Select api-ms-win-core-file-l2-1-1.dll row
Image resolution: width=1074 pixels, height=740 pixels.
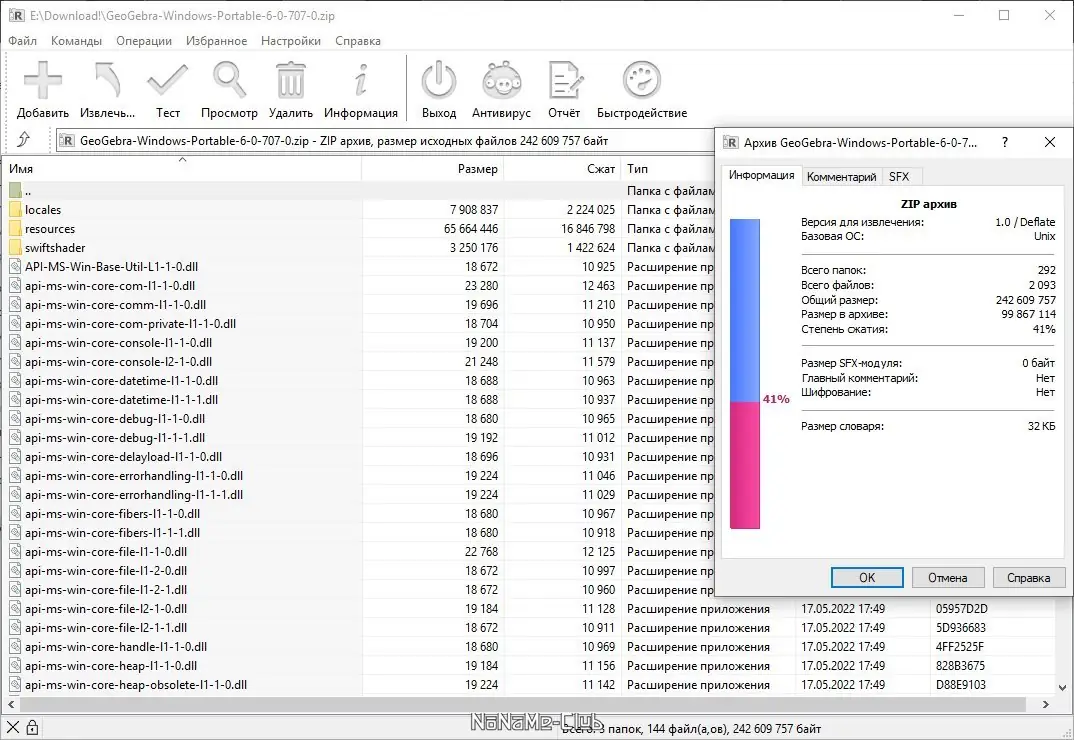point(531,628)
